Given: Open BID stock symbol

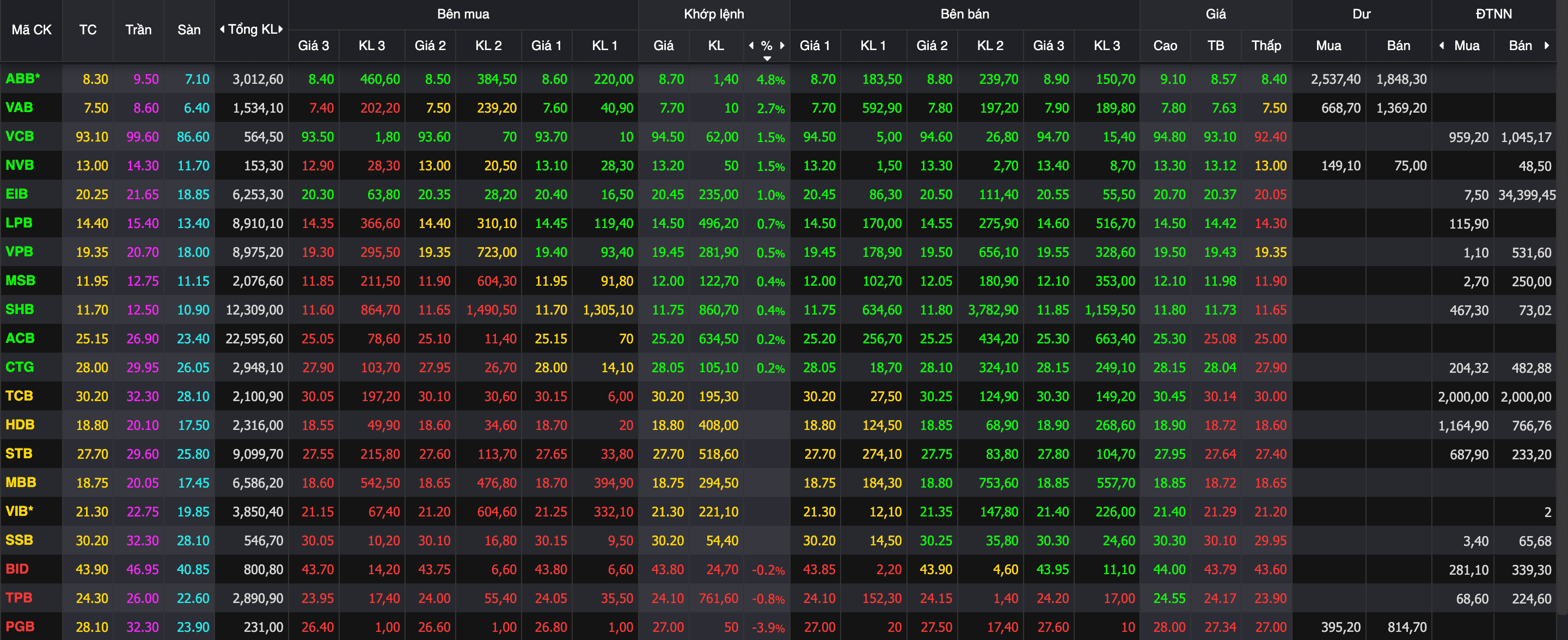Looking at the screenshot, I should (x=17, y=569).
